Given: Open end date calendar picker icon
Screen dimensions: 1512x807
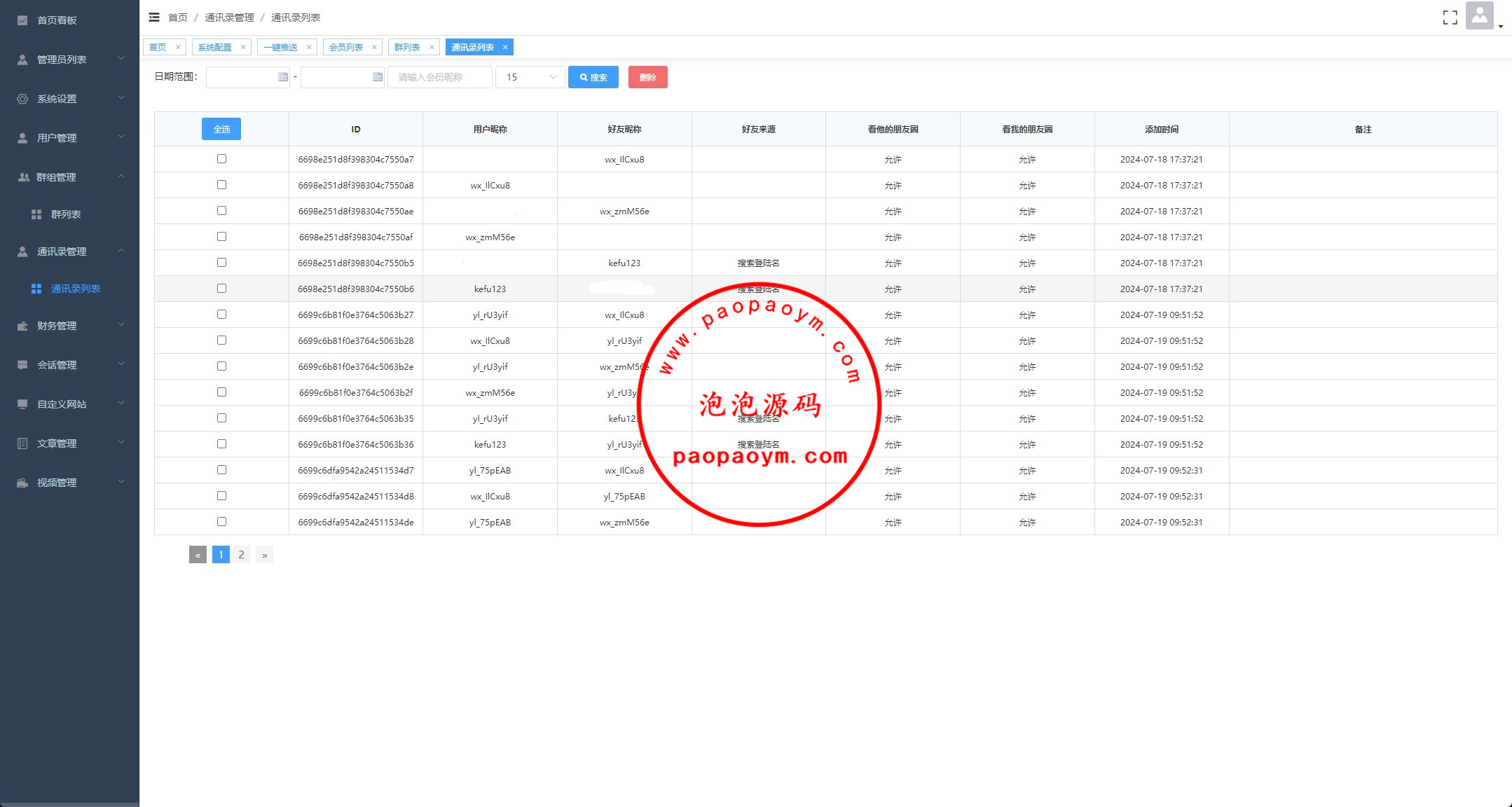Looking at the screenshot, I should [x=378, y=77].
